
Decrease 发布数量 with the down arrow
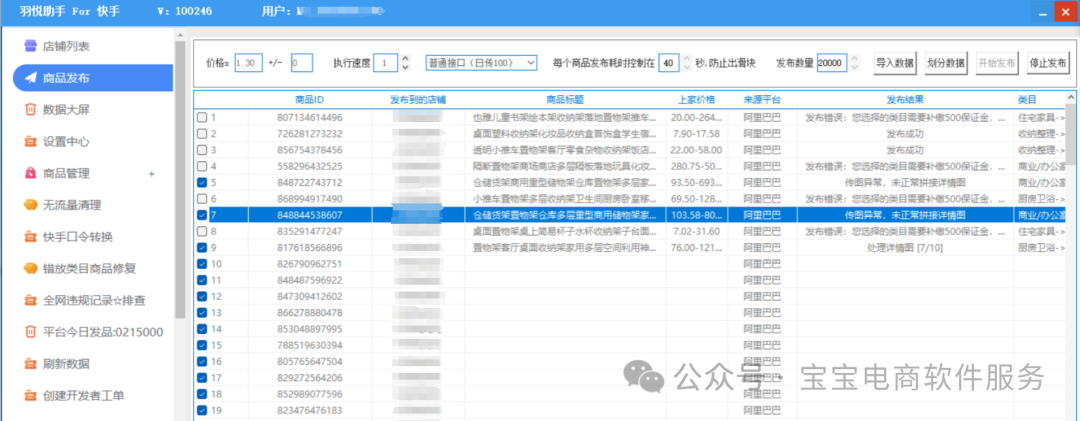coord(855,67)
